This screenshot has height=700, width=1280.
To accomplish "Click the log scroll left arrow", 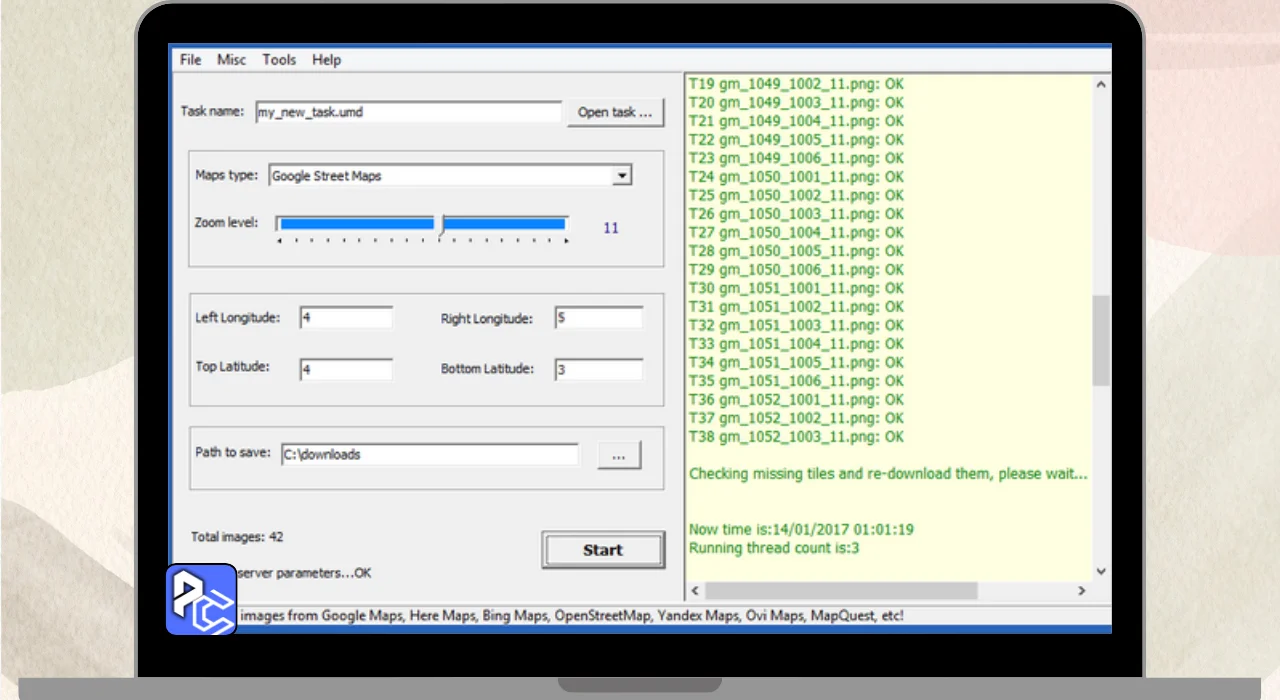I will (x=693, y=591).
